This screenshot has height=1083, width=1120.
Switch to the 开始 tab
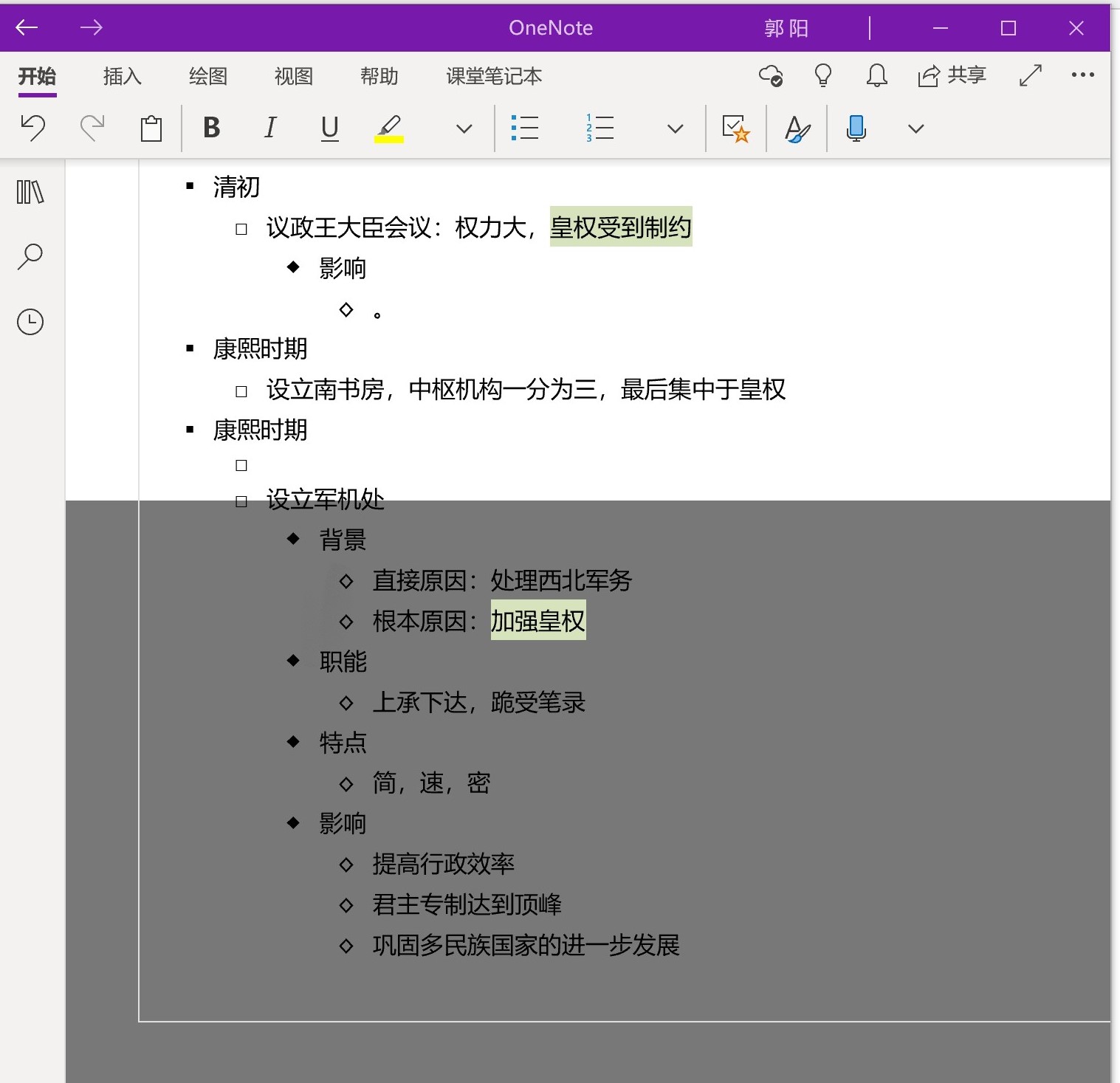[37, 76]
